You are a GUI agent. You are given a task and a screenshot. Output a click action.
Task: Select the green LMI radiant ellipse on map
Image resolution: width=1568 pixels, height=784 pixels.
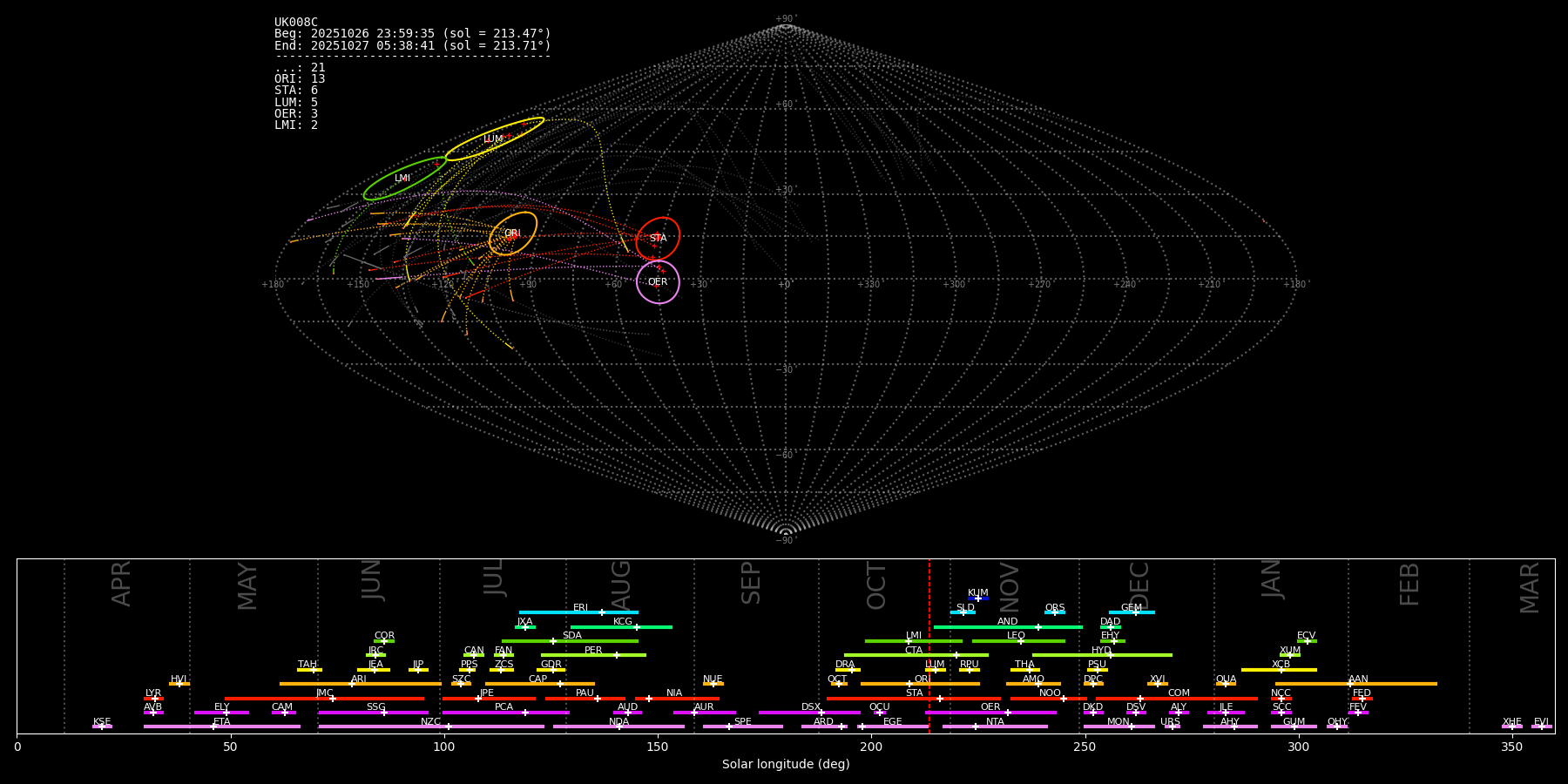pyautogui.click(x=405, y=179)
